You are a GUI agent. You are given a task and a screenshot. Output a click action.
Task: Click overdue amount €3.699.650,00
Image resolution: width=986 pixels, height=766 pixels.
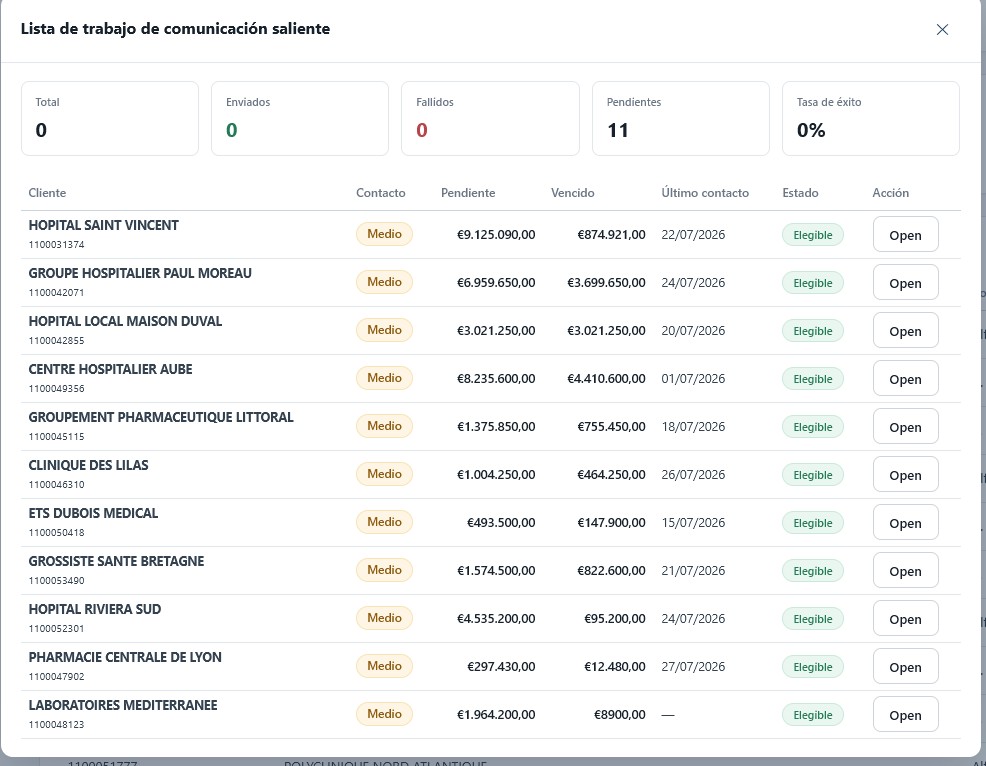click(606, 282)
